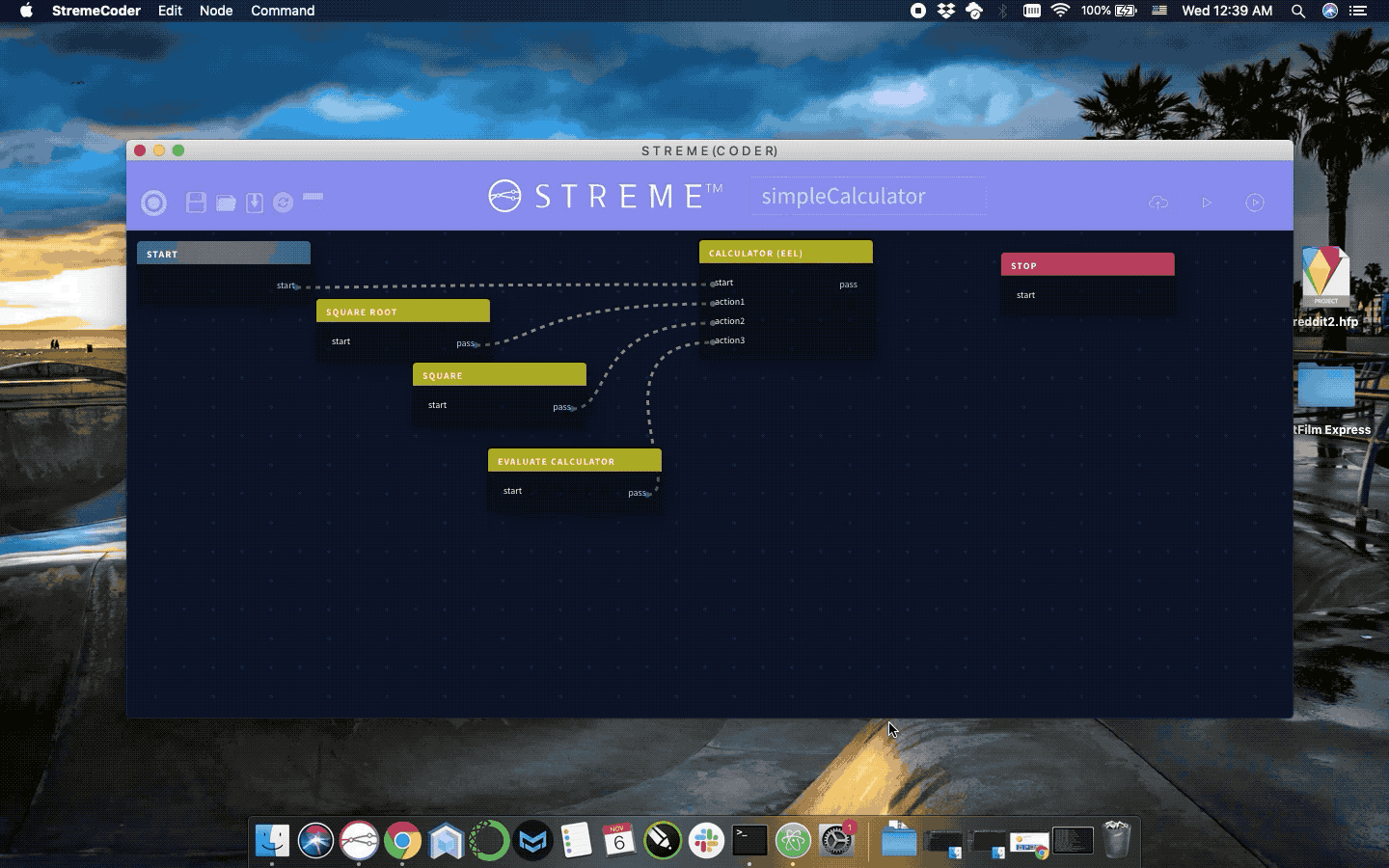Screen dimensions: 1389x868
Task: Open the green ring app in dock
Action: [489, 841]
